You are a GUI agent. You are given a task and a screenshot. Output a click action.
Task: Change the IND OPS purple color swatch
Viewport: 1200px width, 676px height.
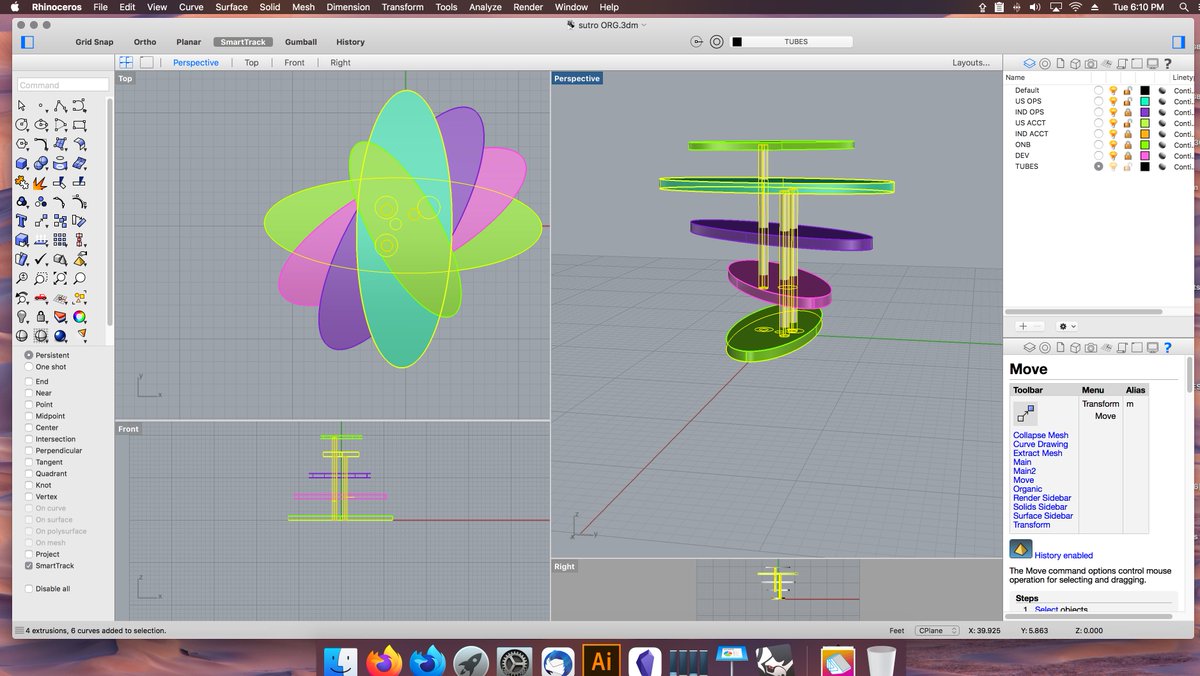[1145, 112]
